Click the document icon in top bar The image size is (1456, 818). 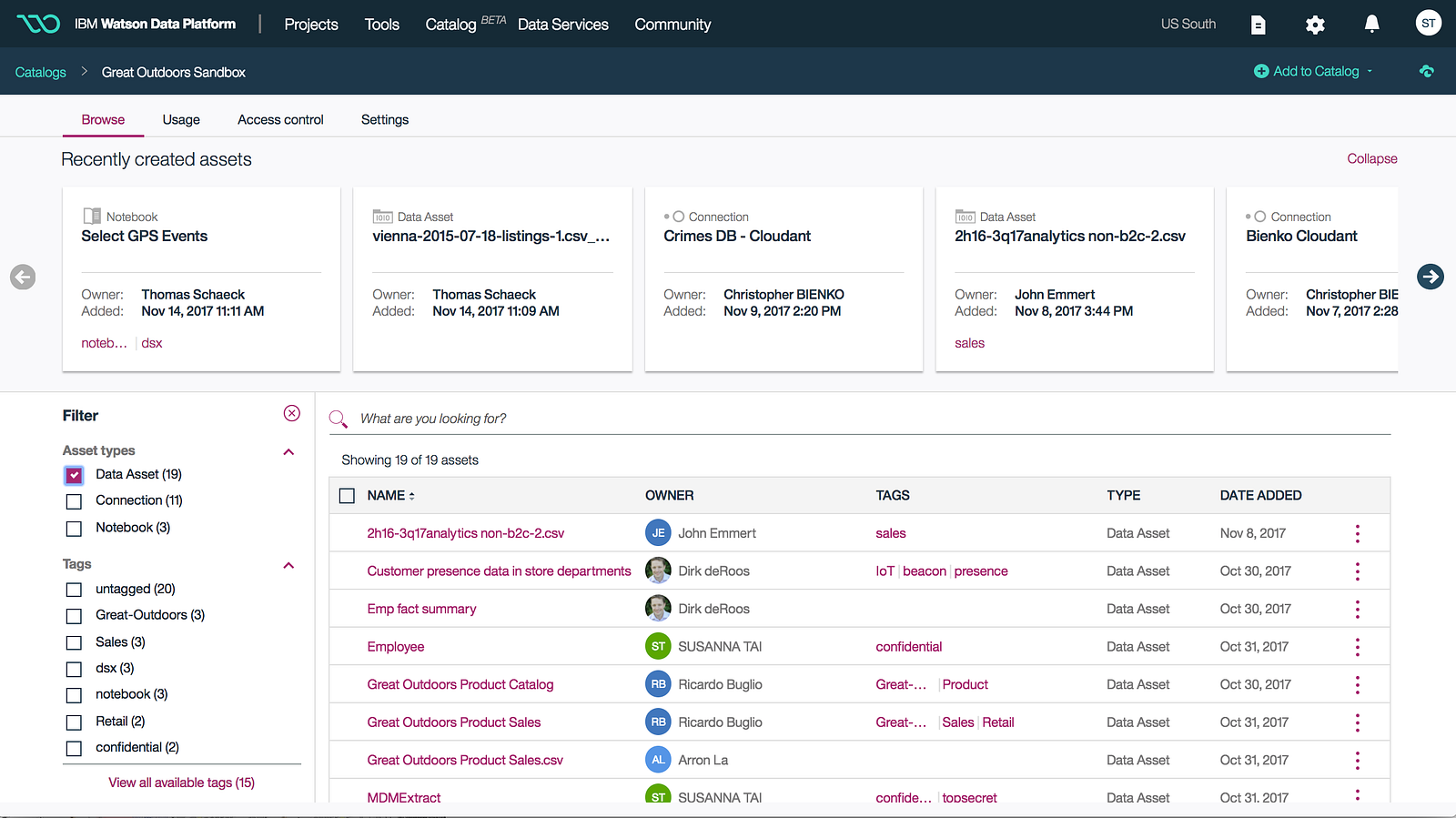(1259, 25)
